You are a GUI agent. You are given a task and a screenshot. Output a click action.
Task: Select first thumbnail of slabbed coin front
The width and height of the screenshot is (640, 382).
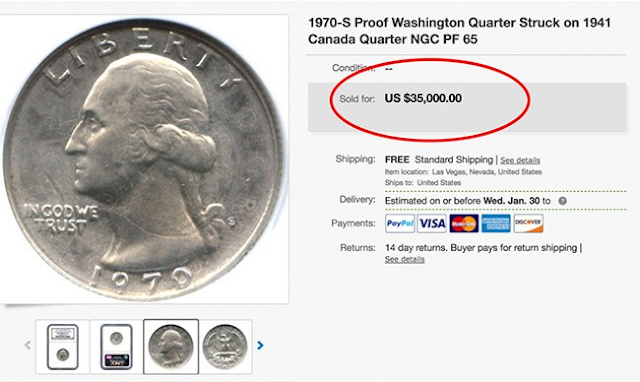pyautogui.click(x=62, y=347)
